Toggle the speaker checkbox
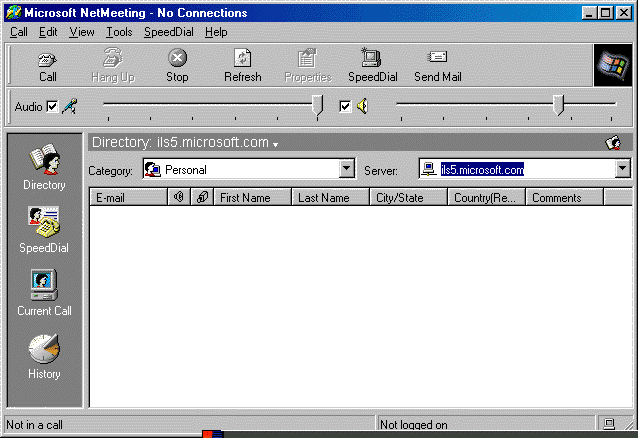This screenshot has width=638, height=438. [345, 107]
